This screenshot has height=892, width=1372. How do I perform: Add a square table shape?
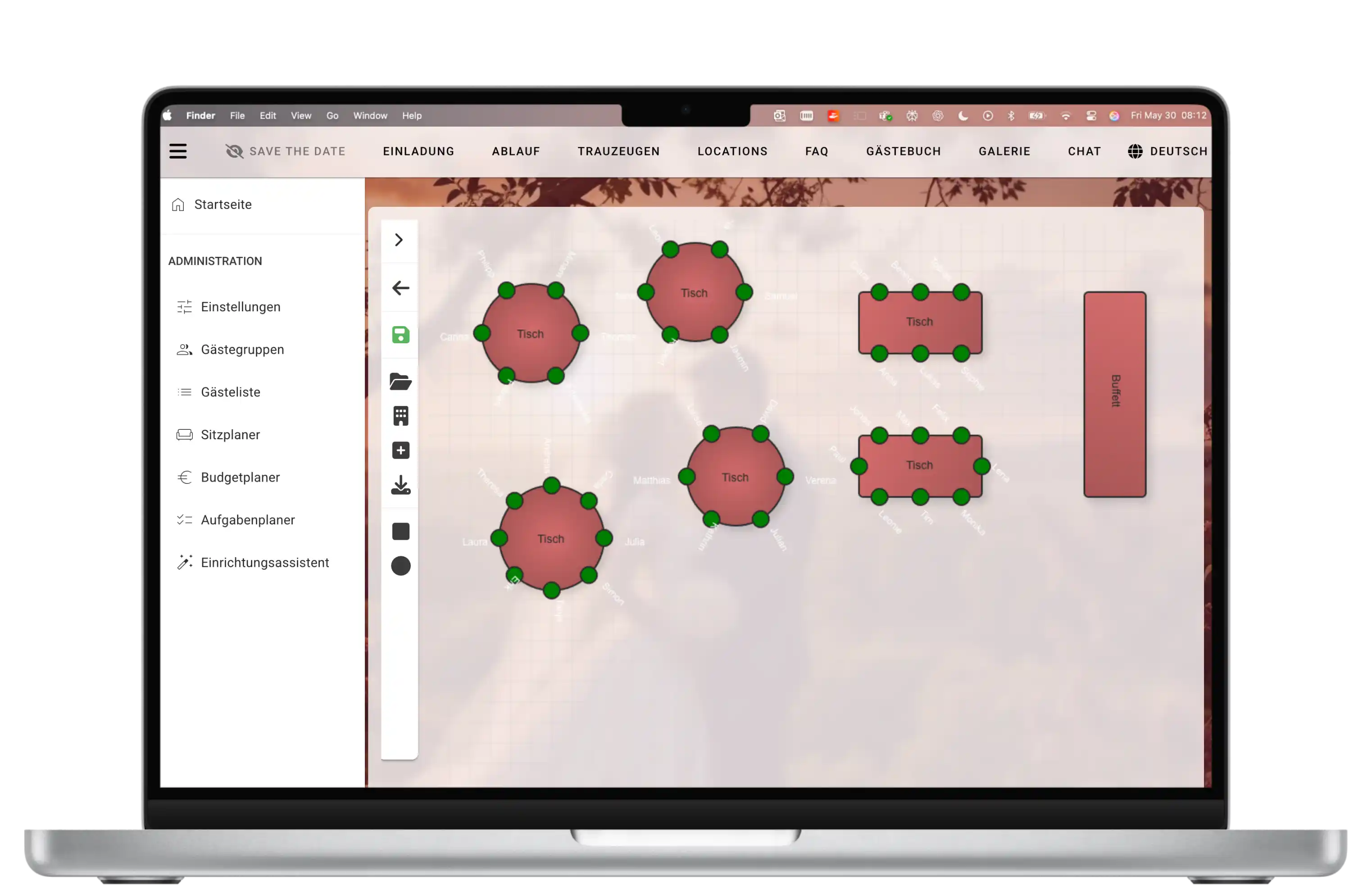(400, 531)
